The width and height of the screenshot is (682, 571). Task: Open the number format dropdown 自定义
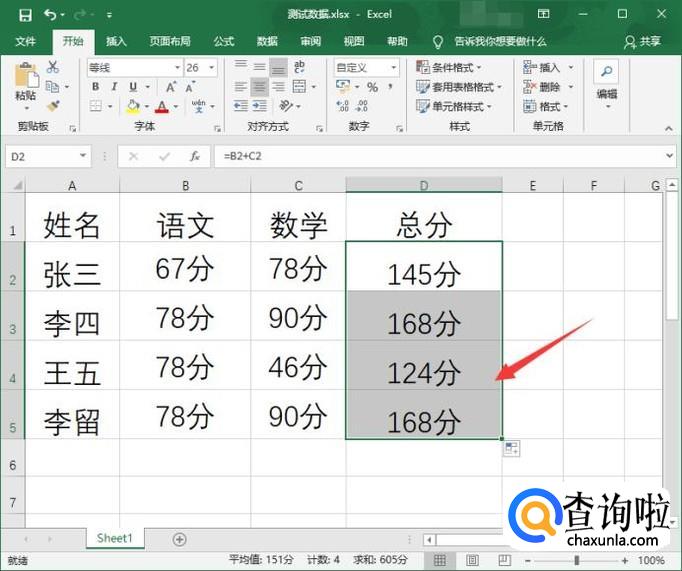[394, 67]
